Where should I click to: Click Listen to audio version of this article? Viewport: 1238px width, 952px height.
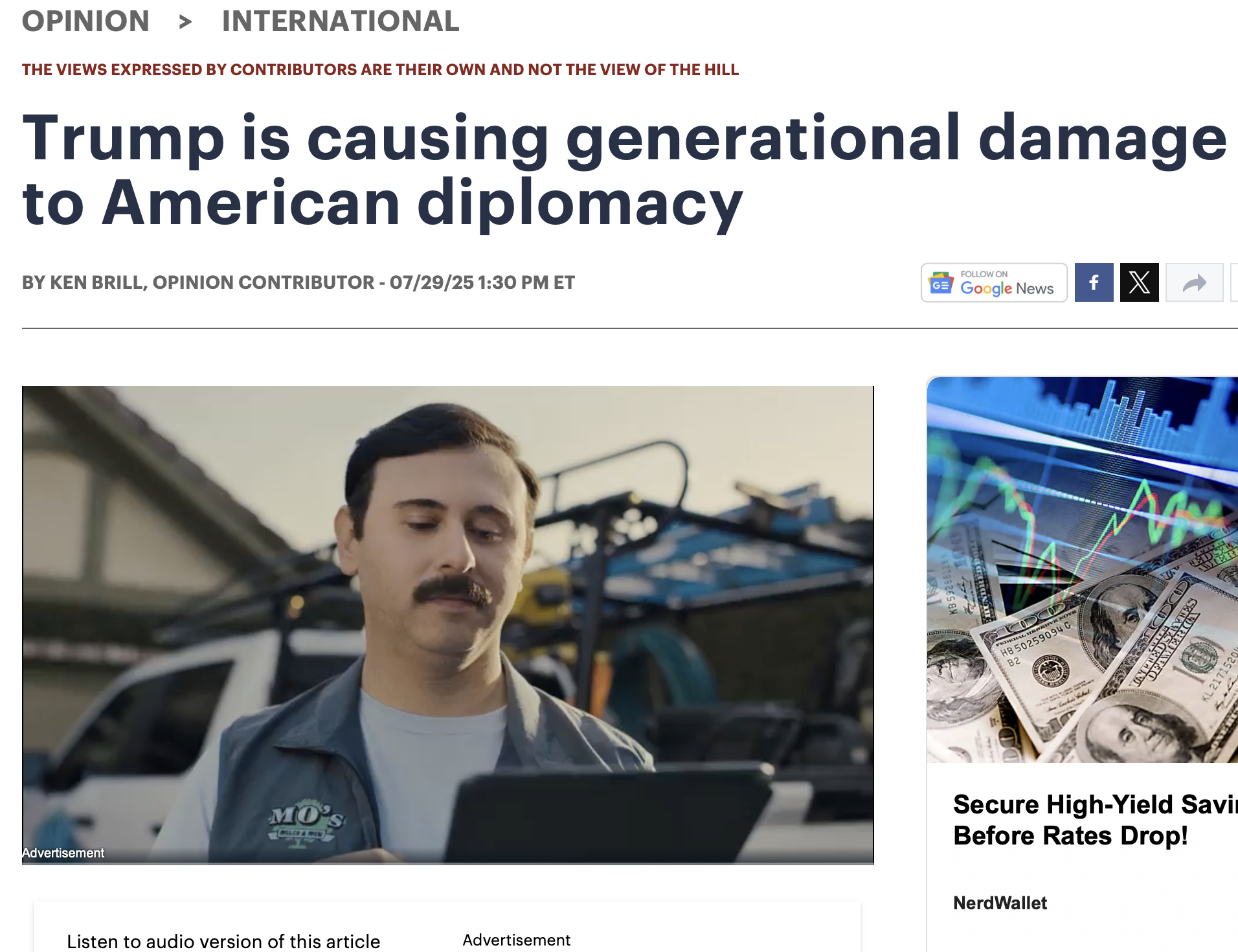click(x=223, y=941)
